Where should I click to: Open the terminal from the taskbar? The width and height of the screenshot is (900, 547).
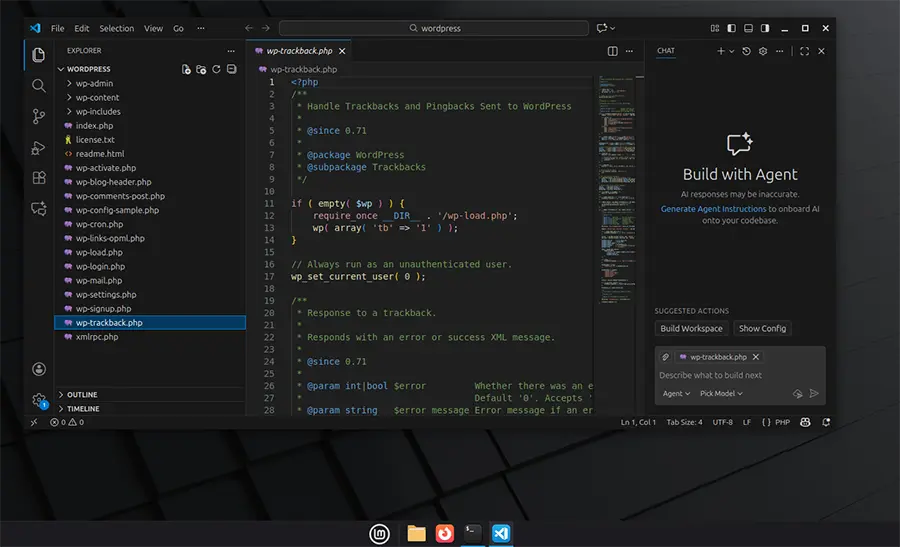(x=473, y=533)
